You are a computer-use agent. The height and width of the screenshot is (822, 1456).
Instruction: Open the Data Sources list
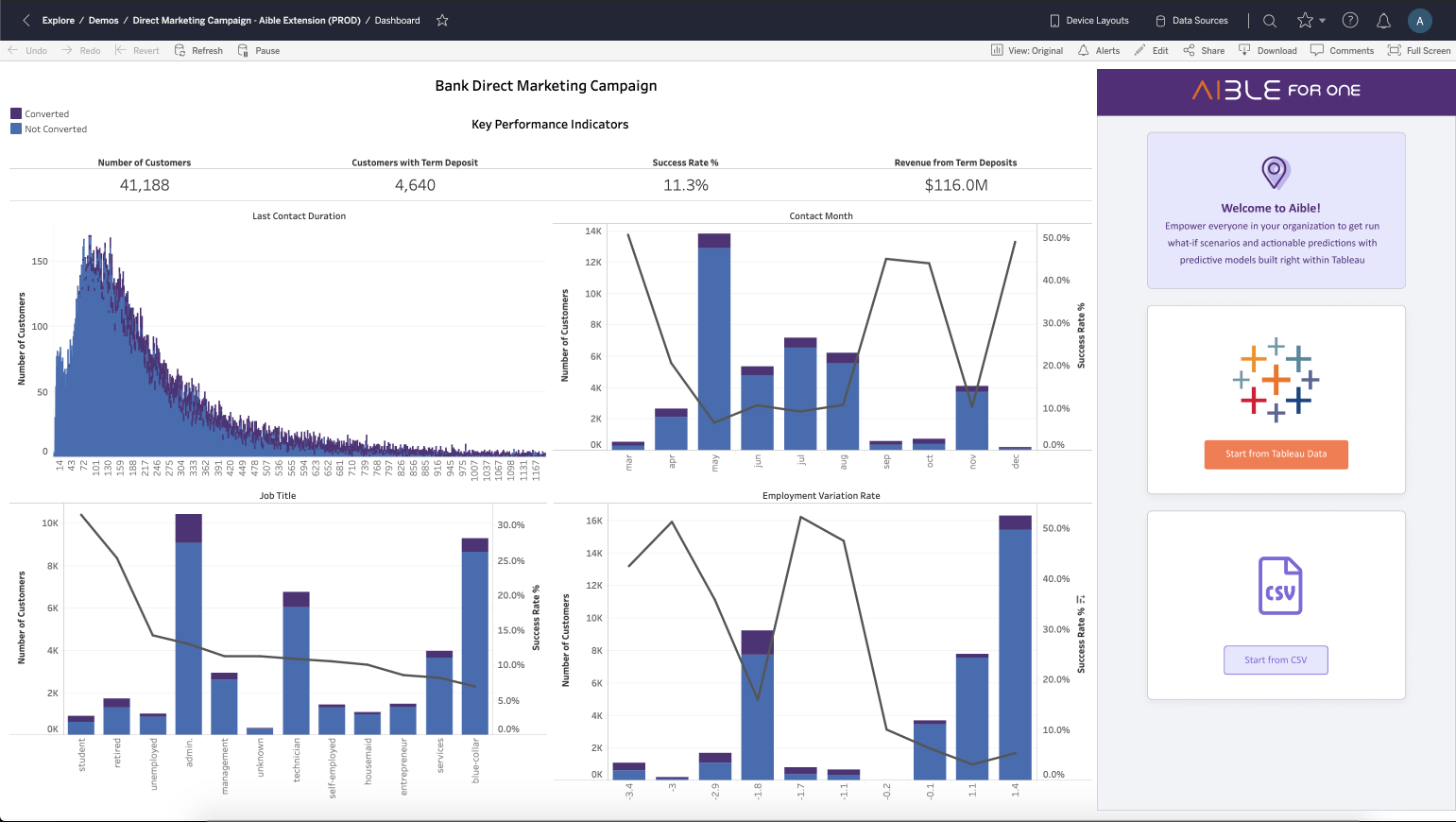[1191, 20]
